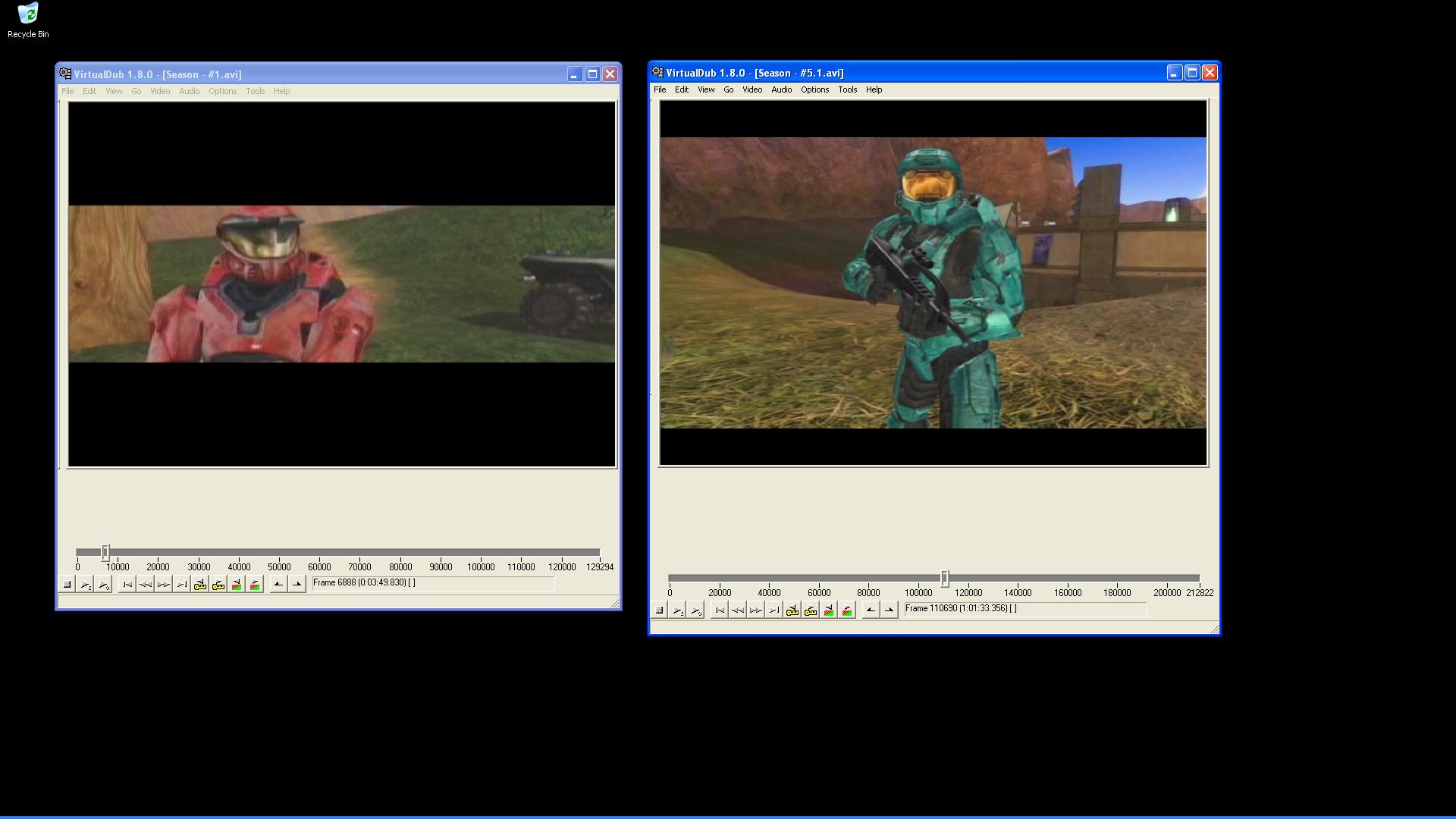The height and width of the screenshot is (819, 1456).
Task: Step forward button in Season #1.avi window
Action: [x=164, y=585]
